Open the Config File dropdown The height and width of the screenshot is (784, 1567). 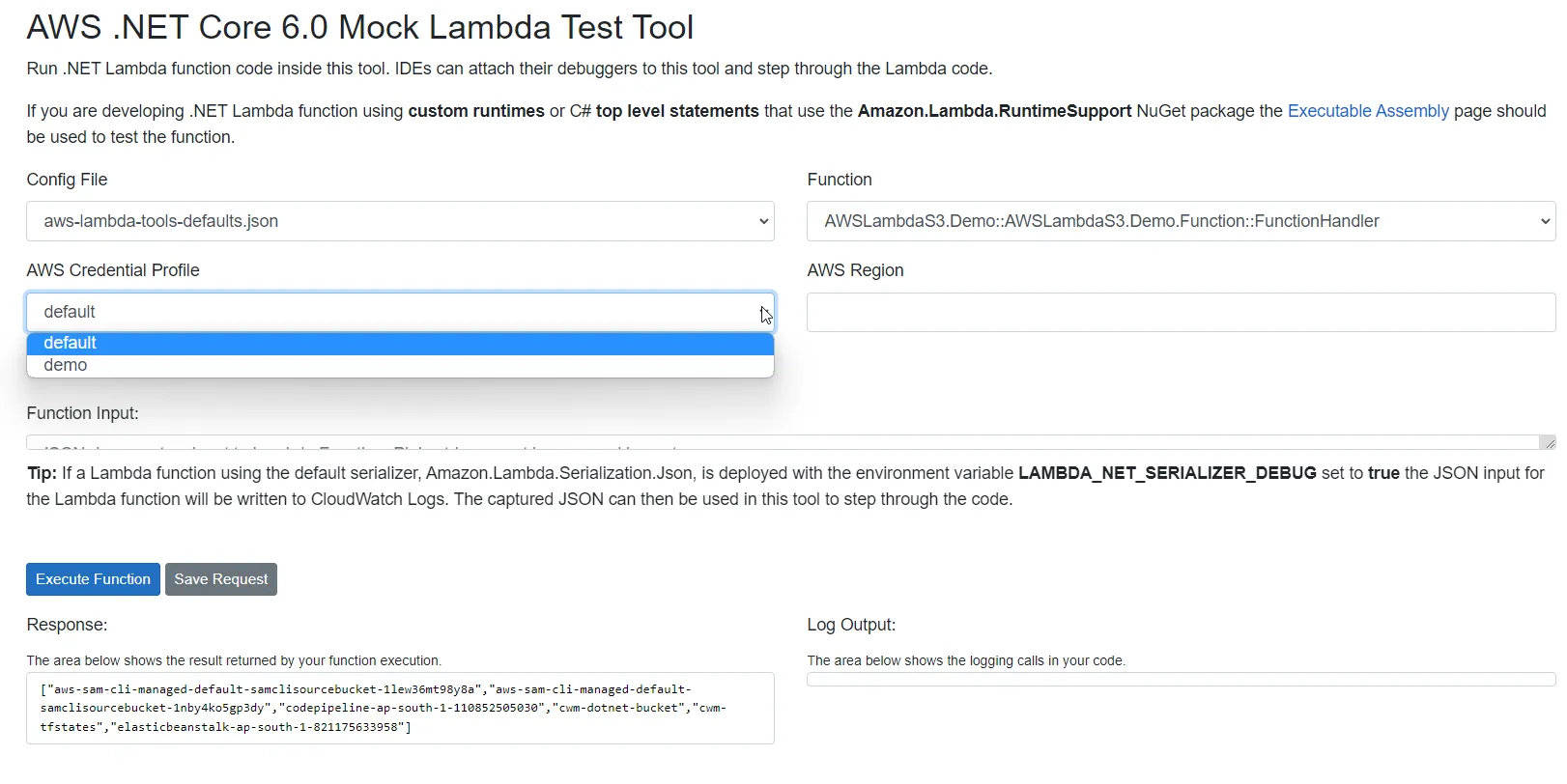tap(400, 221)
